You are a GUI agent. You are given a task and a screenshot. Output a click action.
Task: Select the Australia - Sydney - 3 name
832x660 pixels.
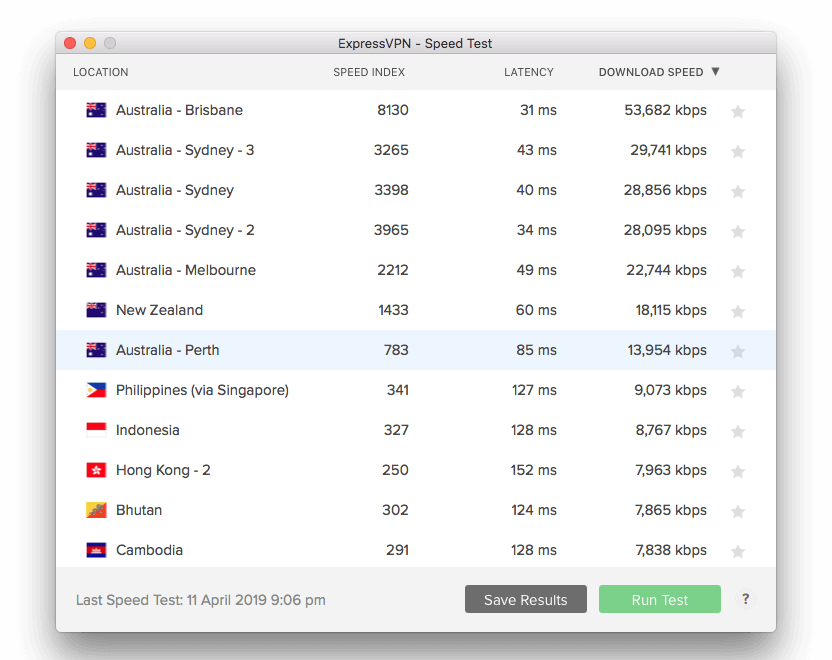point(185,150)
